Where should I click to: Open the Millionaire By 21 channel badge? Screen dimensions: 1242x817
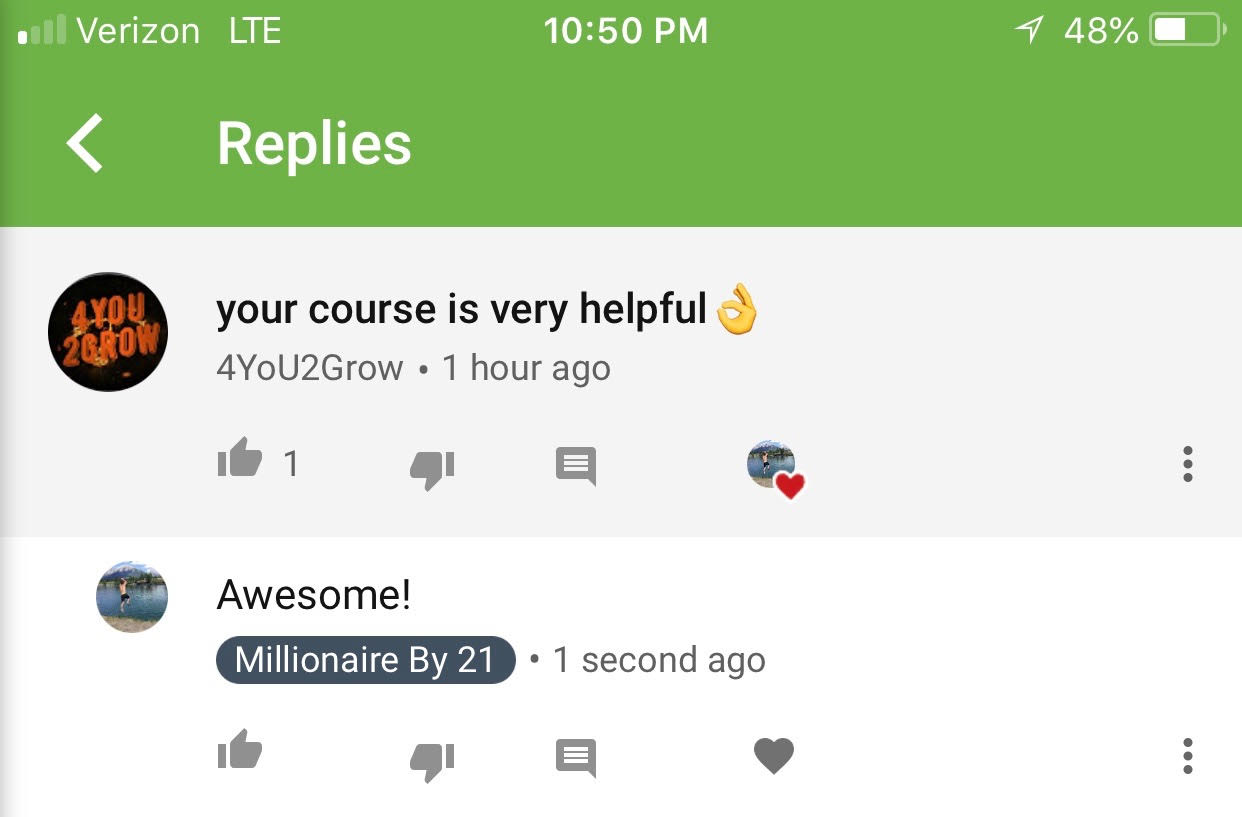tap(366, 660)
